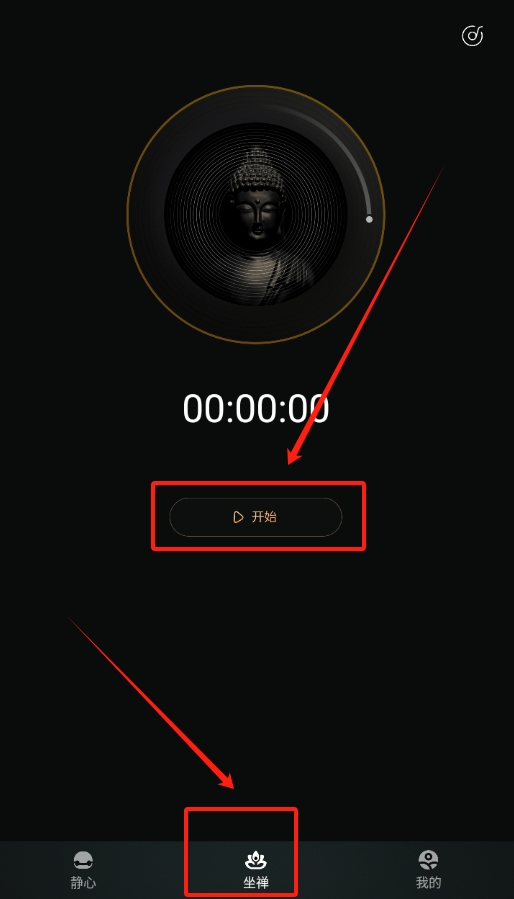The height and width of the screenshot is (899, 514).
Task: Tap the seconds digits of the timer
Action: tap(307, 409)
